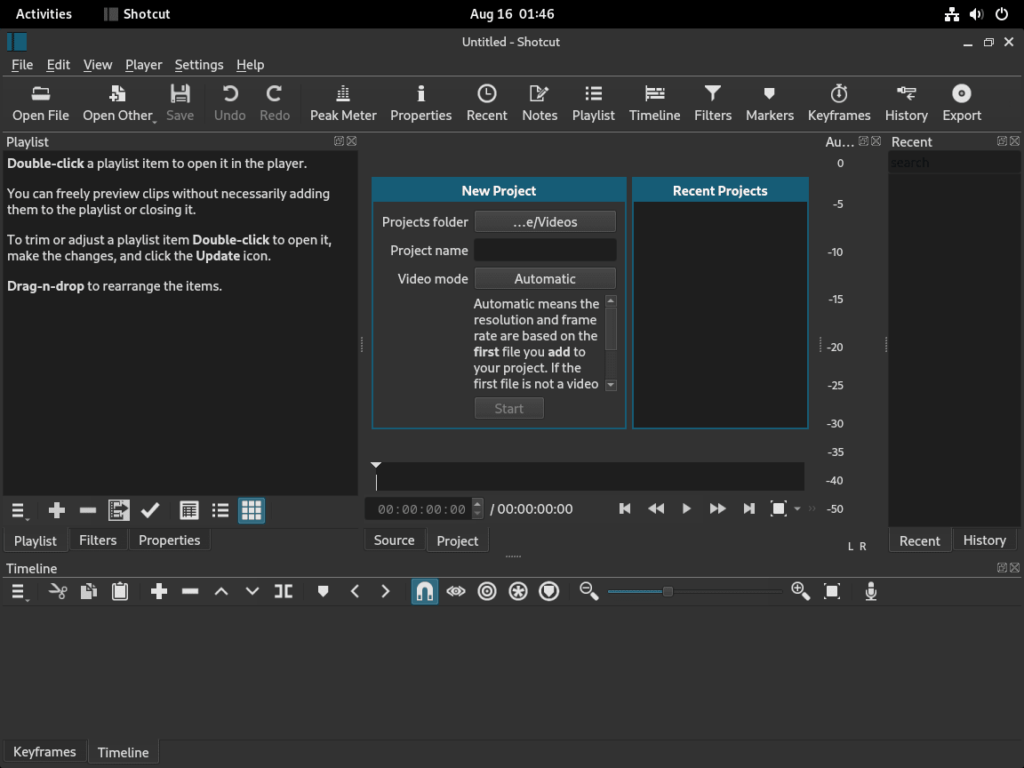Image resolution: width=1024 pixels, height=768 pixels.
Task: Ripple delete with the timeline minus icon
Action: [190, 592]
